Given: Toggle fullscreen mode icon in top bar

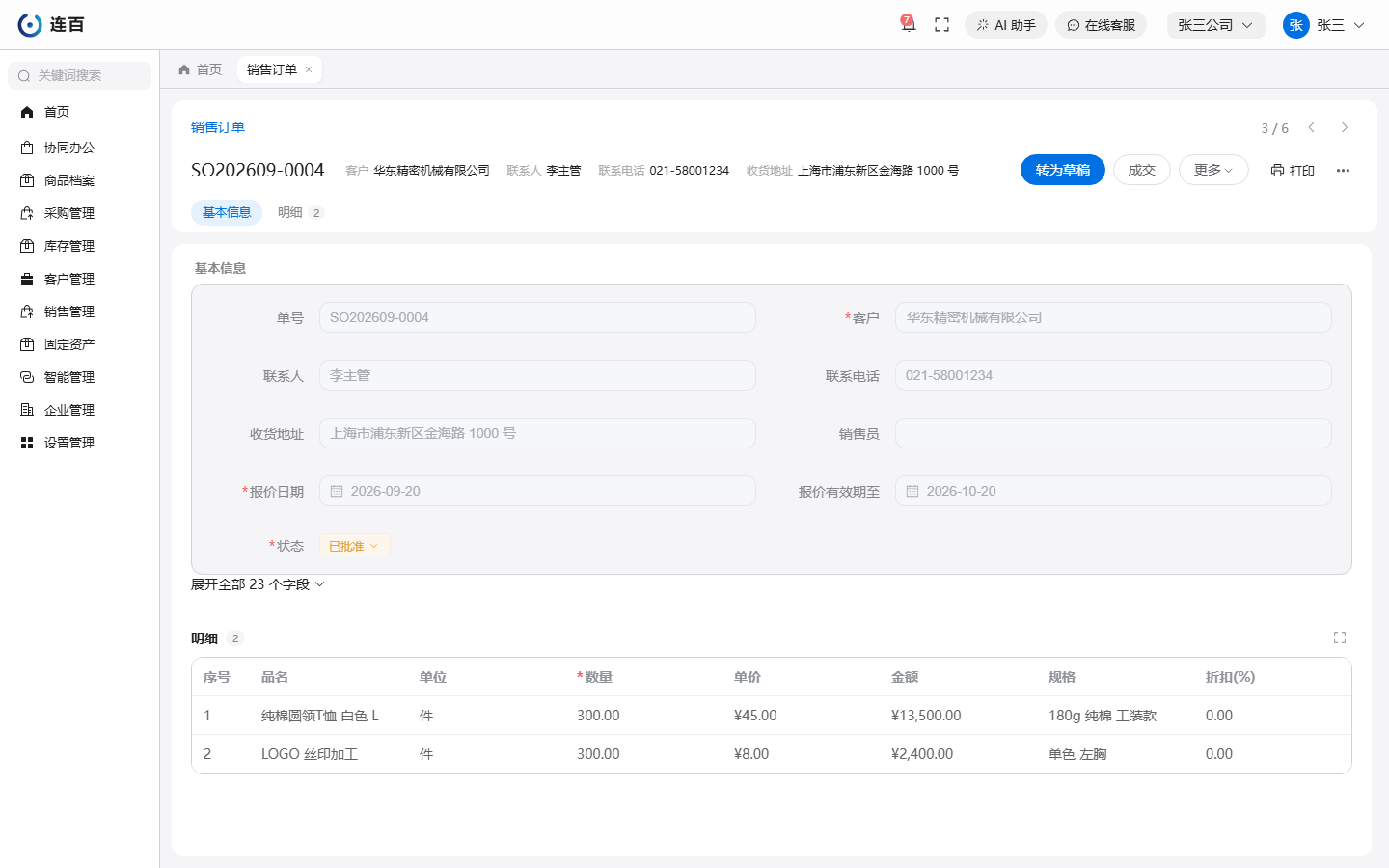Looking at the screenshot, I should pyautogui.click(x=942, y=25).
